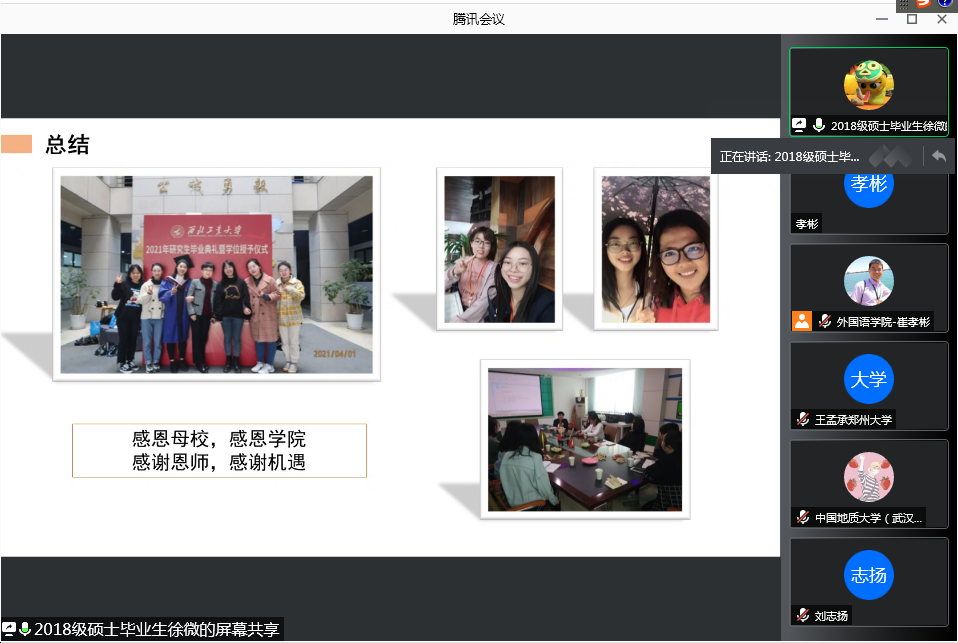This screenshot has width=958, height=643.
Task: Select the 崔孝彬 profile photo
Action: pos(868,281)
